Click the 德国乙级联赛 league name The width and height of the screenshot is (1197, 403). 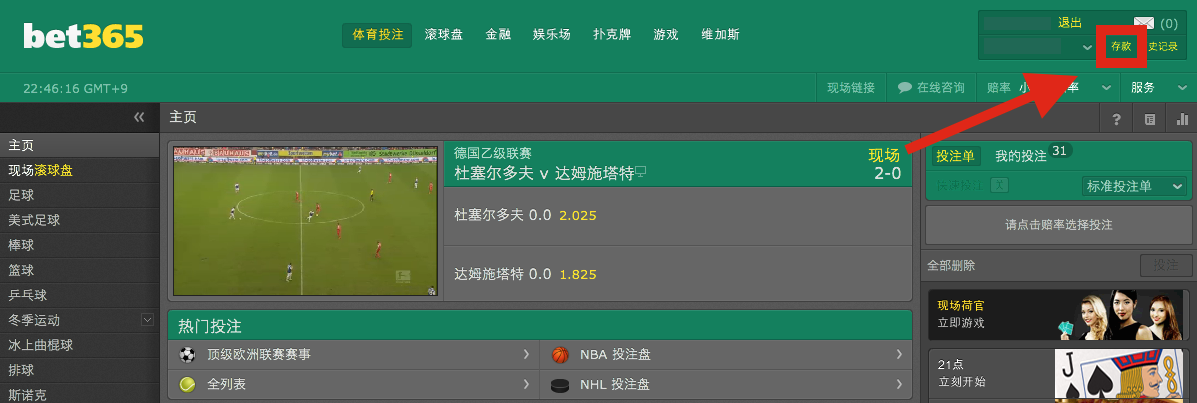tap(493, 153)
